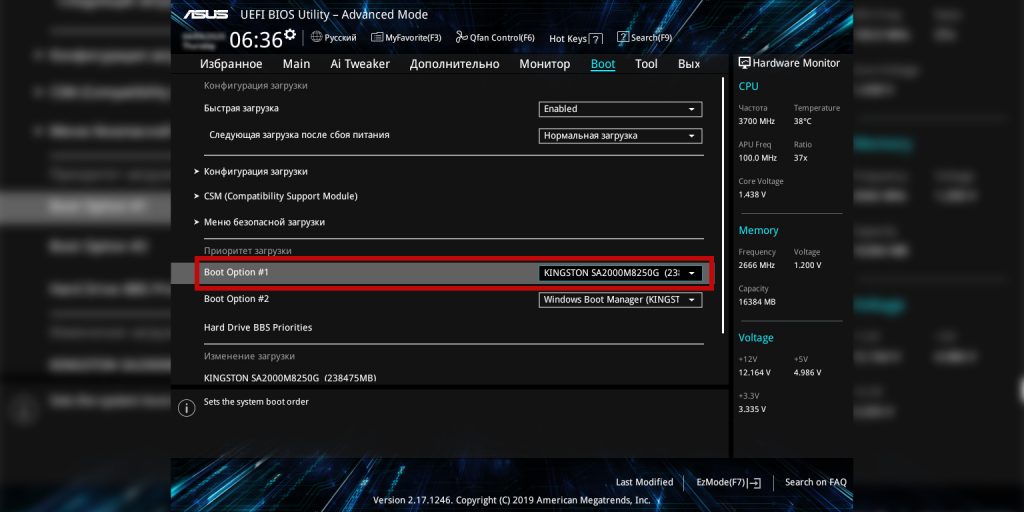
Task: Go to the Монитор tab
Action: tap(545, 64)
